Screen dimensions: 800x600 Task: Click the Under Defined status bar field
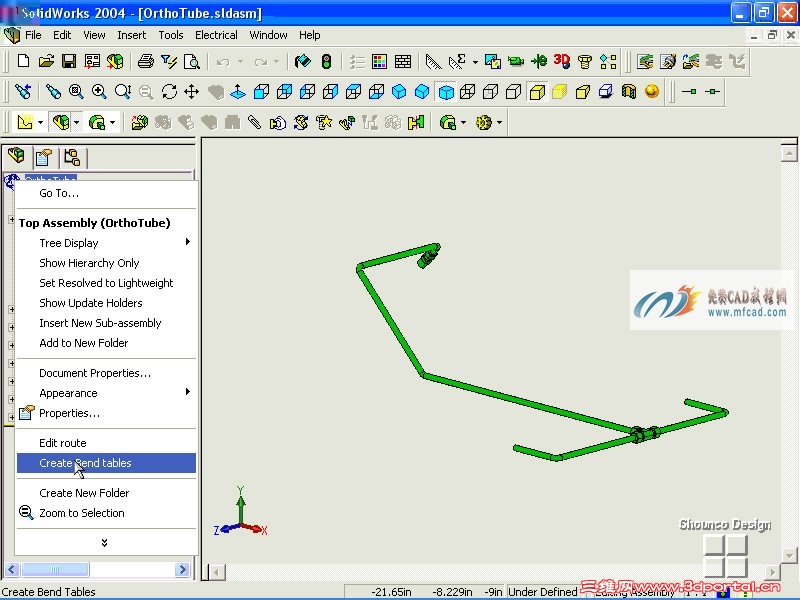[x=542, y=592]
